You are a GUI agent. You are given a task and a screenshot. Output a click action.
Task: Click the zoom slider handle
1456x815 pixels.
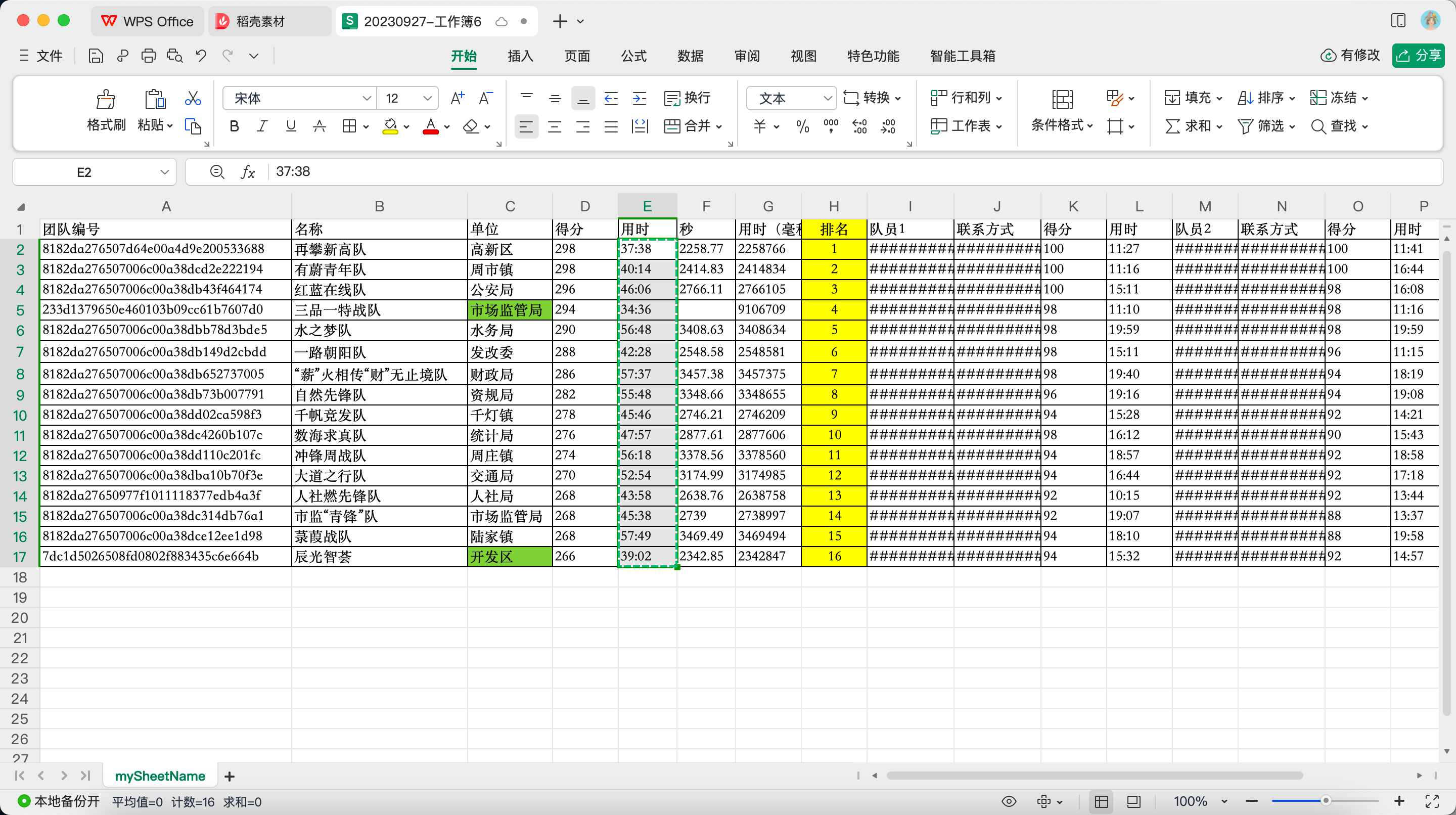point(1326,801)
